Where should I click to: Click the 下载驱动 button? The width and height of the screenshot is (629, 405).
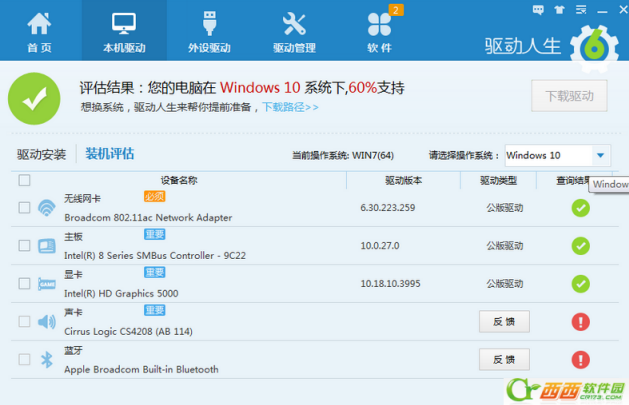[x=569, y=96]
